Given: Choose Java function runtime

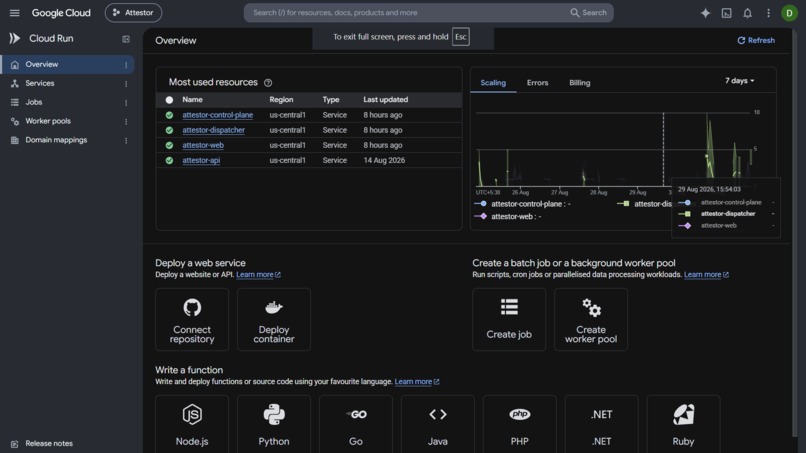Looking at the screenshot, I should [437, 424].
